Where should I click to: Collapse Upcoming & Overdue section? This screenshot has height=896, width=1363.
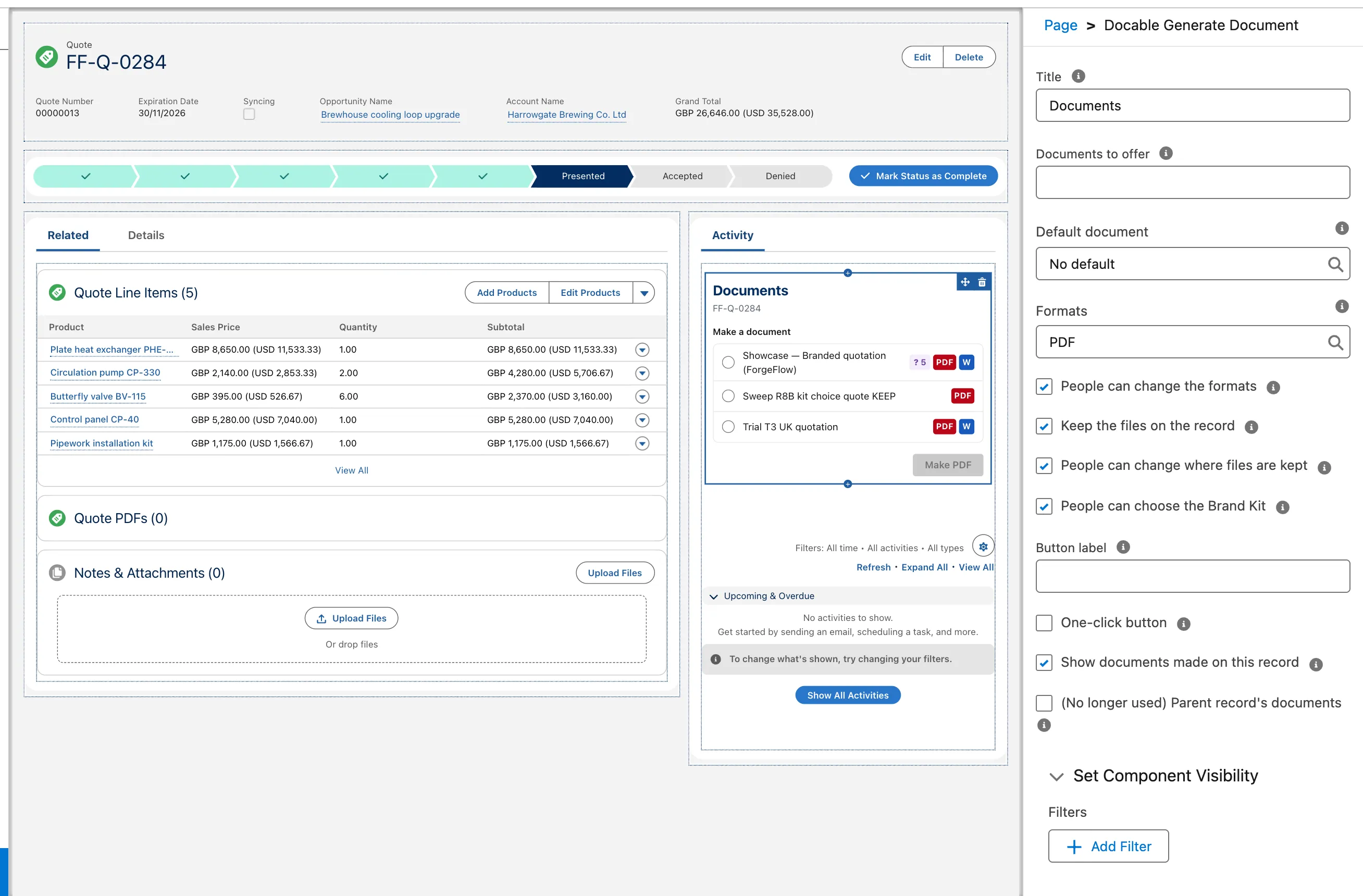(x=714, y=596)
